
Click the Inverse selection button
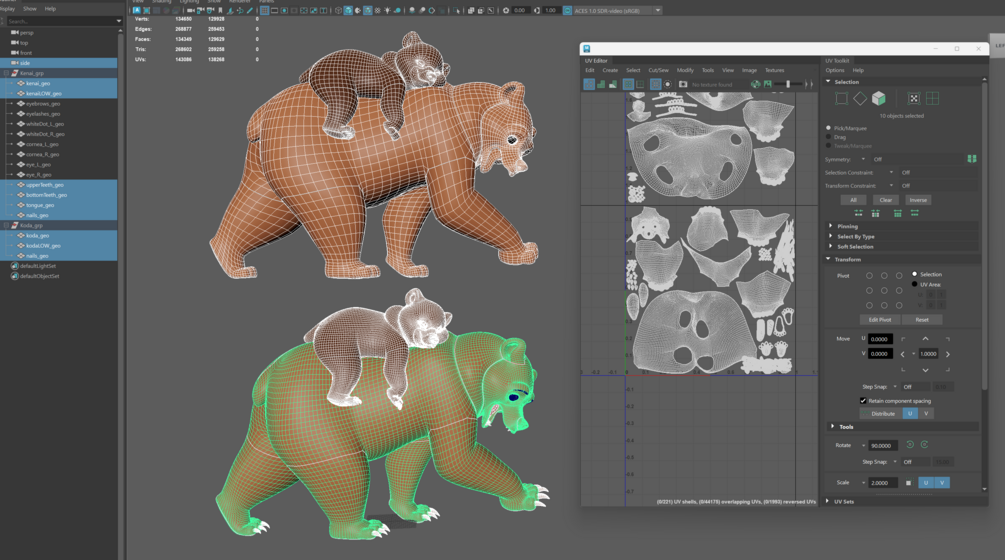(x=918, y=200)
